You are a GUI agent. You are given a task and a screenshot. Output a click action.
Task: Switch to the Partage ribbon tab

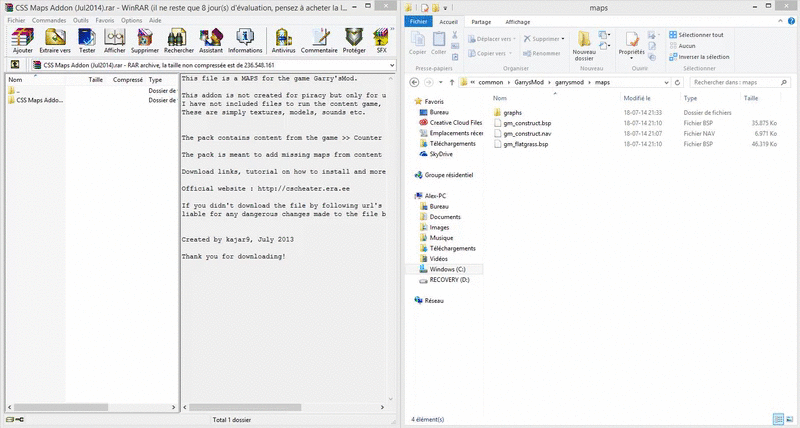coord(481,22)
